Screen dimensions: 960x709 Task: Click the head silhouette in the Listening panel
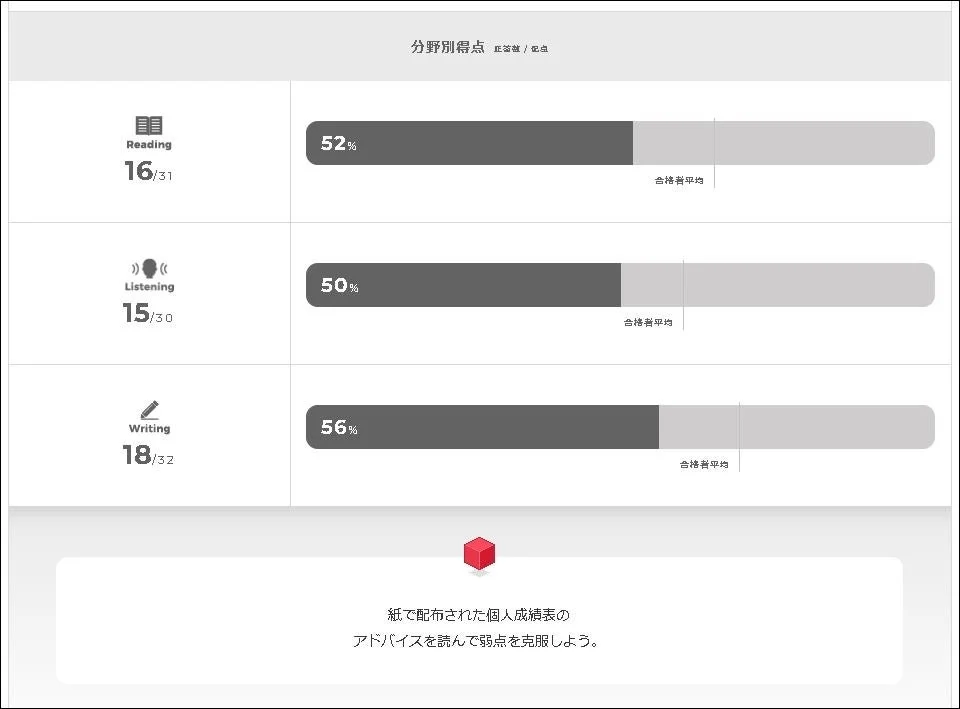pyautogui.click(x=148, y=266)
